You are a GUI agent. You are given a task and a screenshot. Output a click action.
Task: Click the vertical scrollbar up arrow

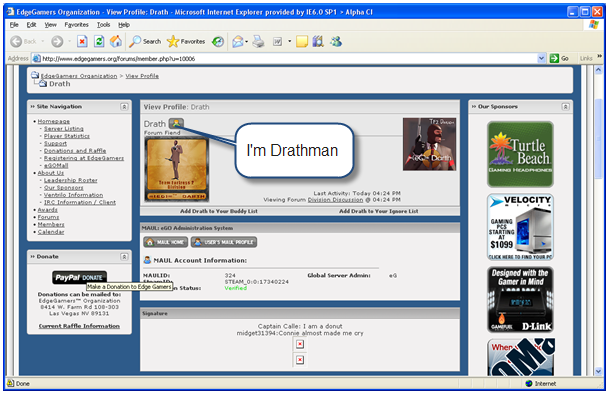pyautogui.click(x=598, y=70)
